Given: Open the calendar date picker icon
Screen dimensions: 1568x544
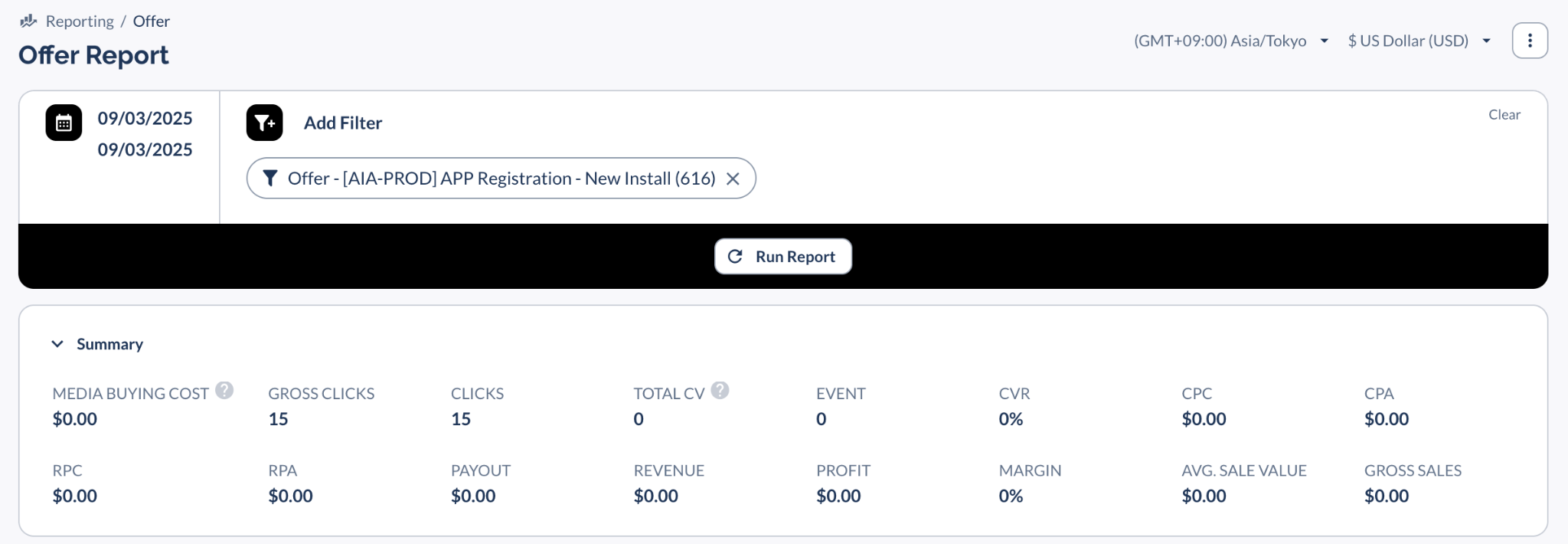Looking at the screenshot, I should 64,123.
